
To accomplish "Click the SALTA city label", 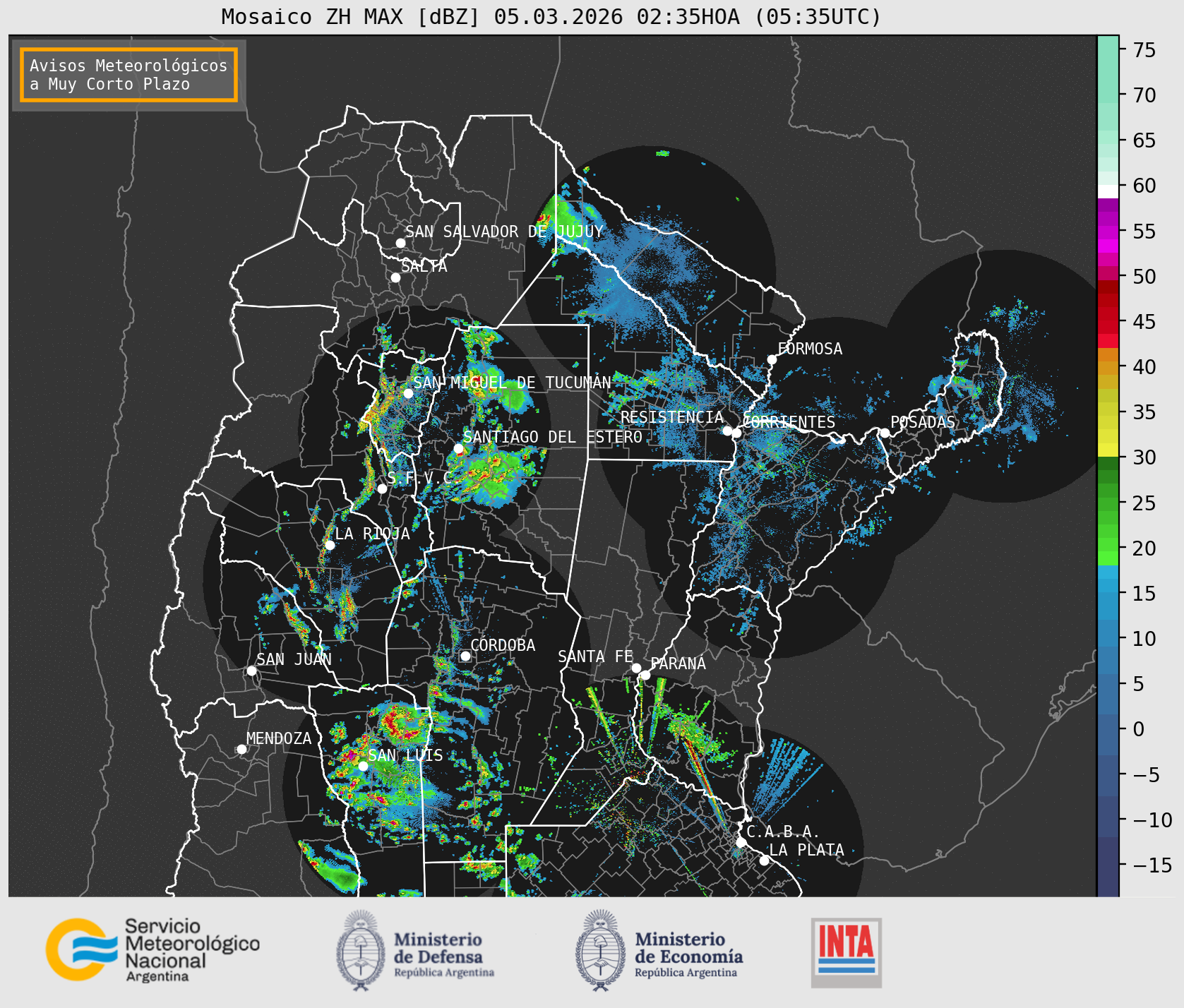I will pyautogui.click(x=424, y=266).
